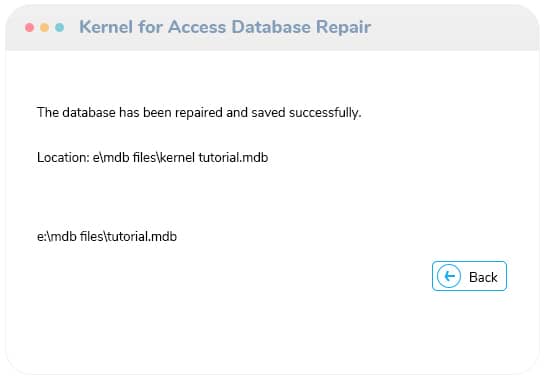
Task: Click the red dot in title bar
Action: (x=30, y=27)
